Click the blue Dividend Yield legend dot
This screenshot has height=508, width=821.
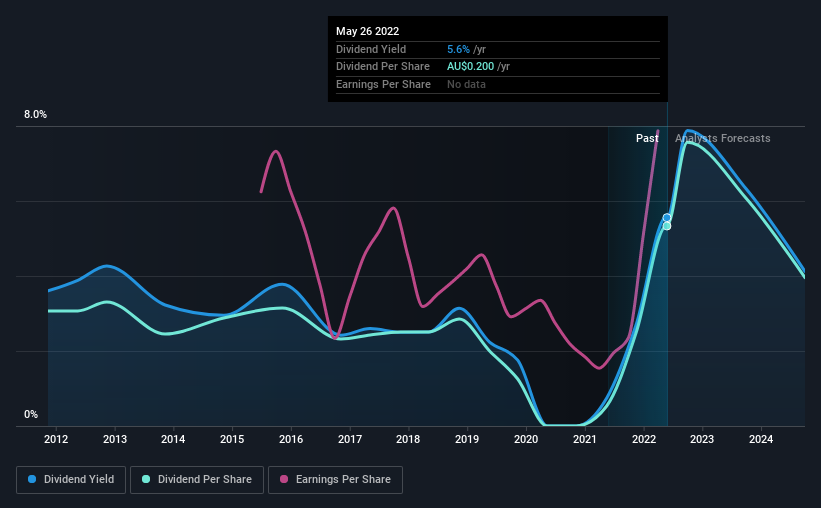[32, 479]
